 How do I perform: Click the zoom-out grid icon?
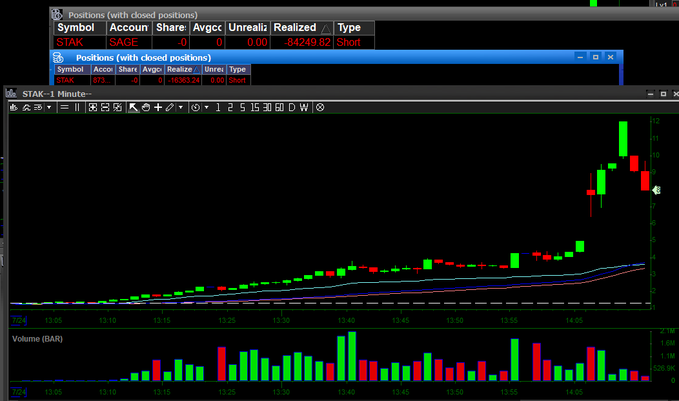pyautogui.click(x=105, y=107)
